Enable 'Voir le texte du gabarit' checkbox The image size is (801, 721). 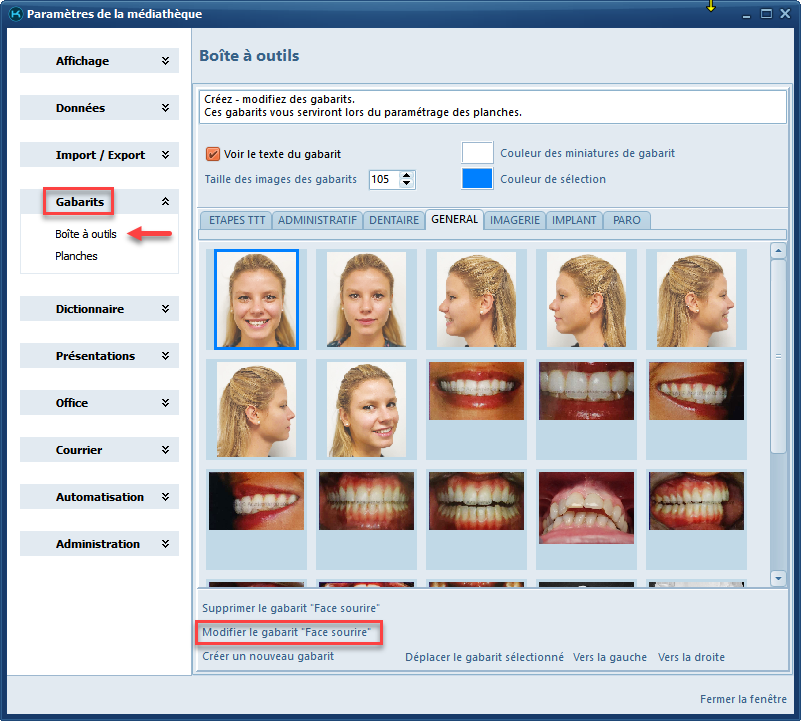click(x=212, y=154)
